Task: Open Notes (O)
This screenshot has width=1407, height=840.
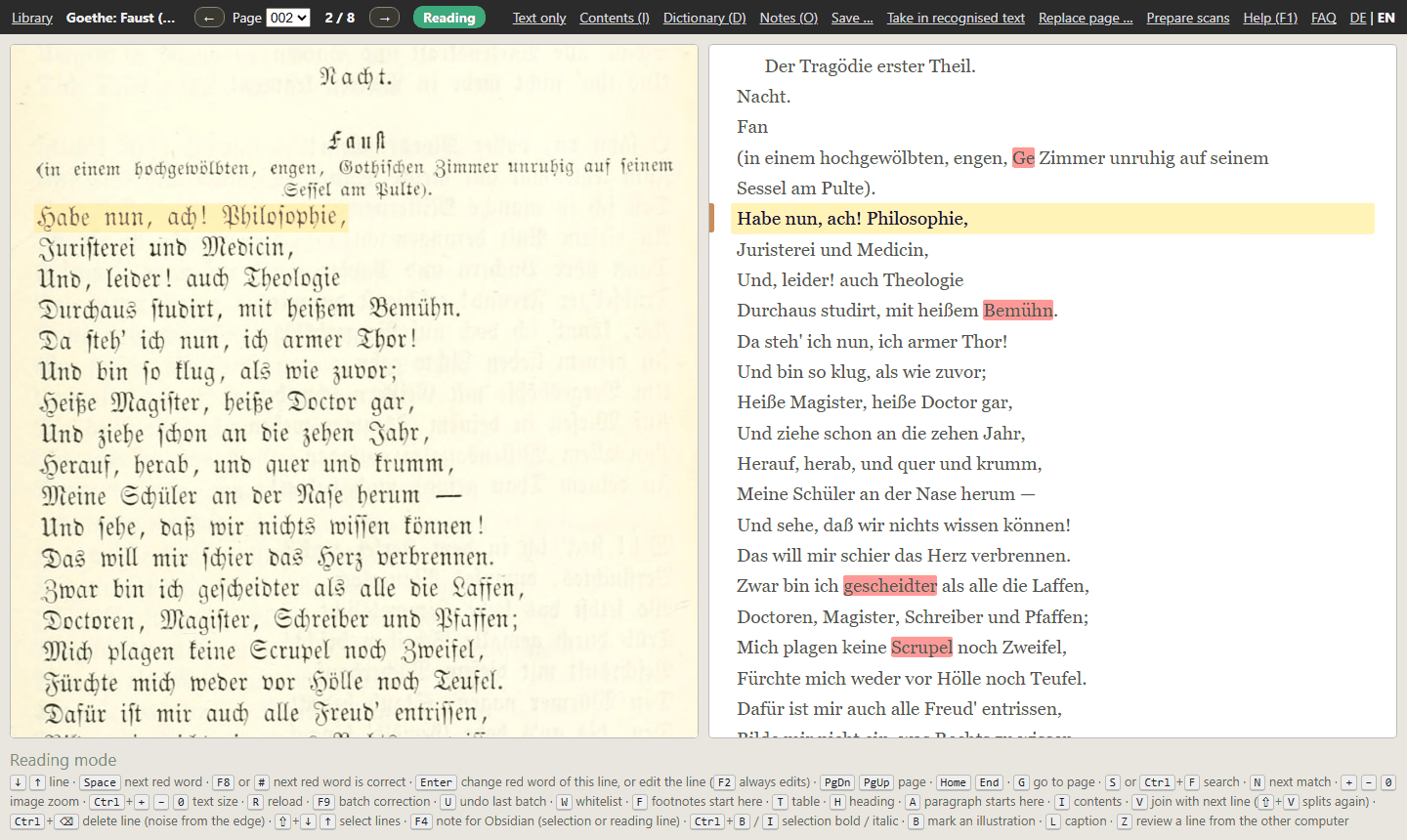Action: point(789,18)
